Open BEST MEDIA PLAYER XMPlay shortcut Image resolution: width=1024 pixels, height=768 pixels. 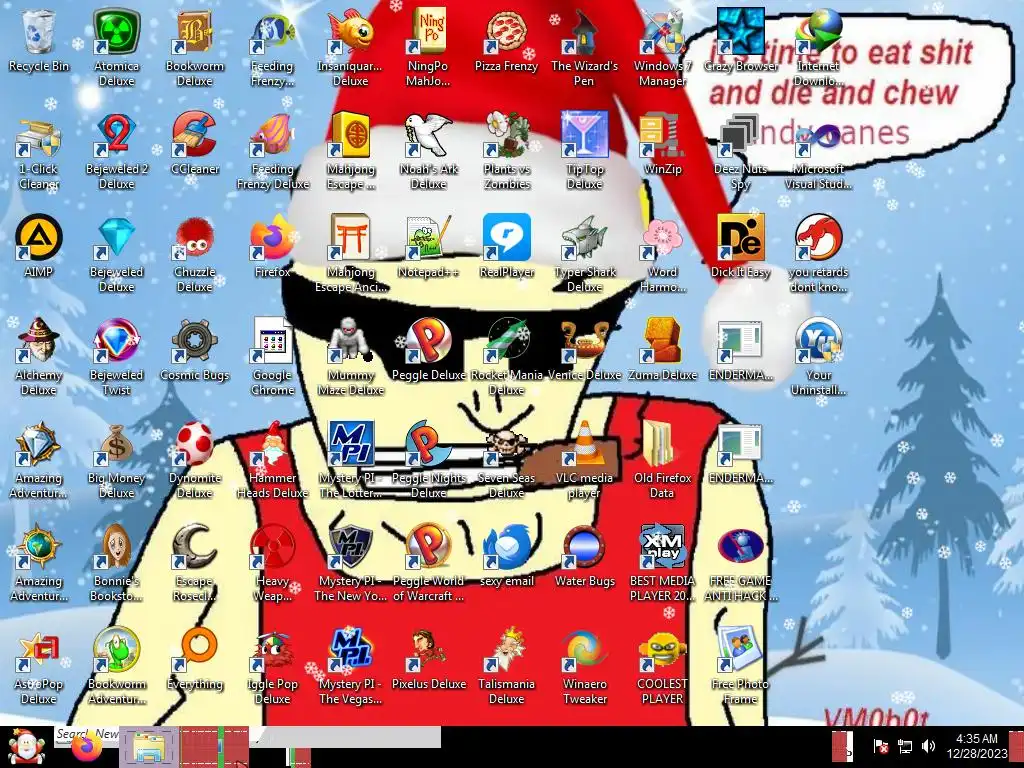pos(662,562)
